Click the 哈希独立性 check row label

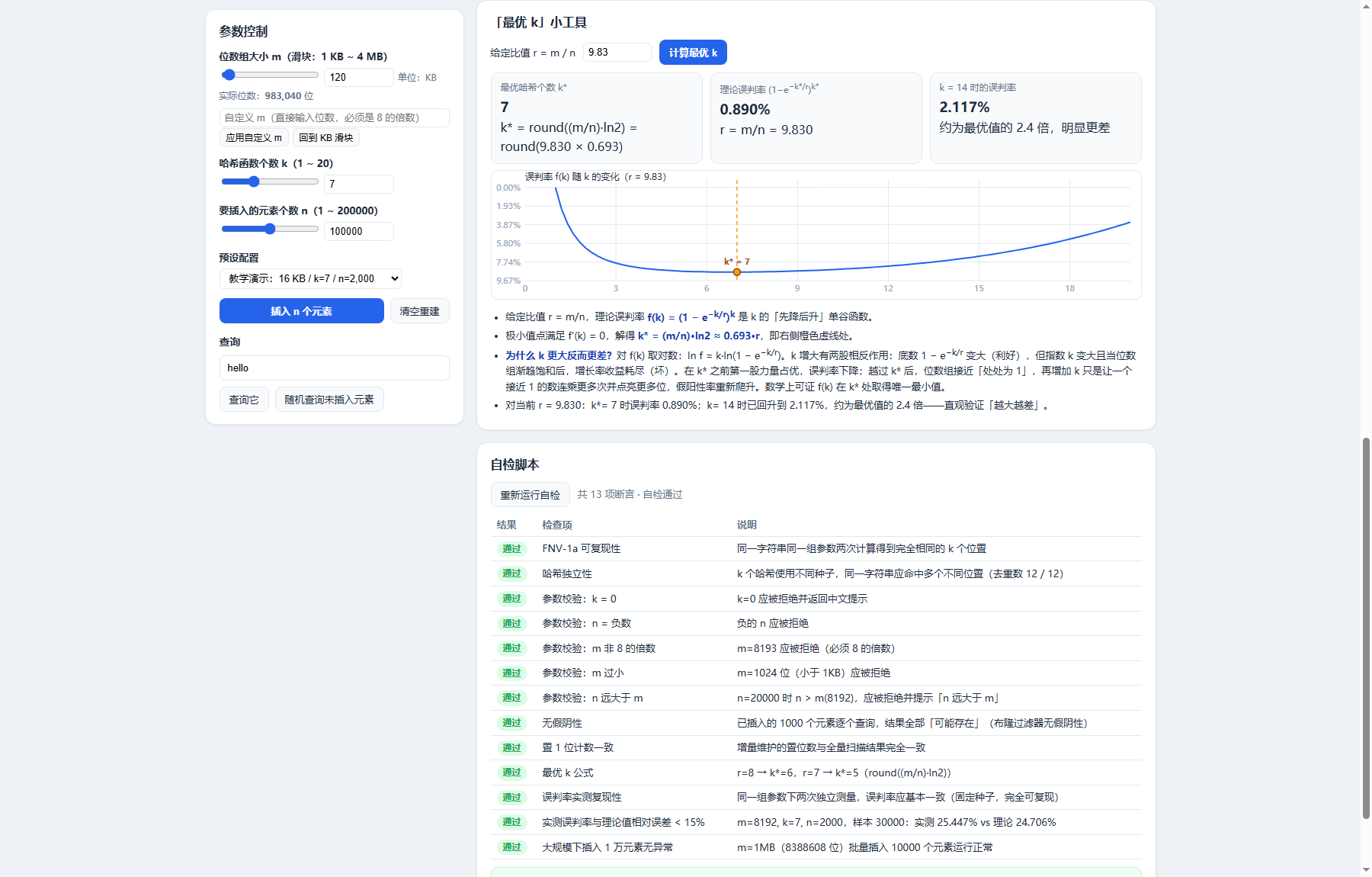point(567,573)
